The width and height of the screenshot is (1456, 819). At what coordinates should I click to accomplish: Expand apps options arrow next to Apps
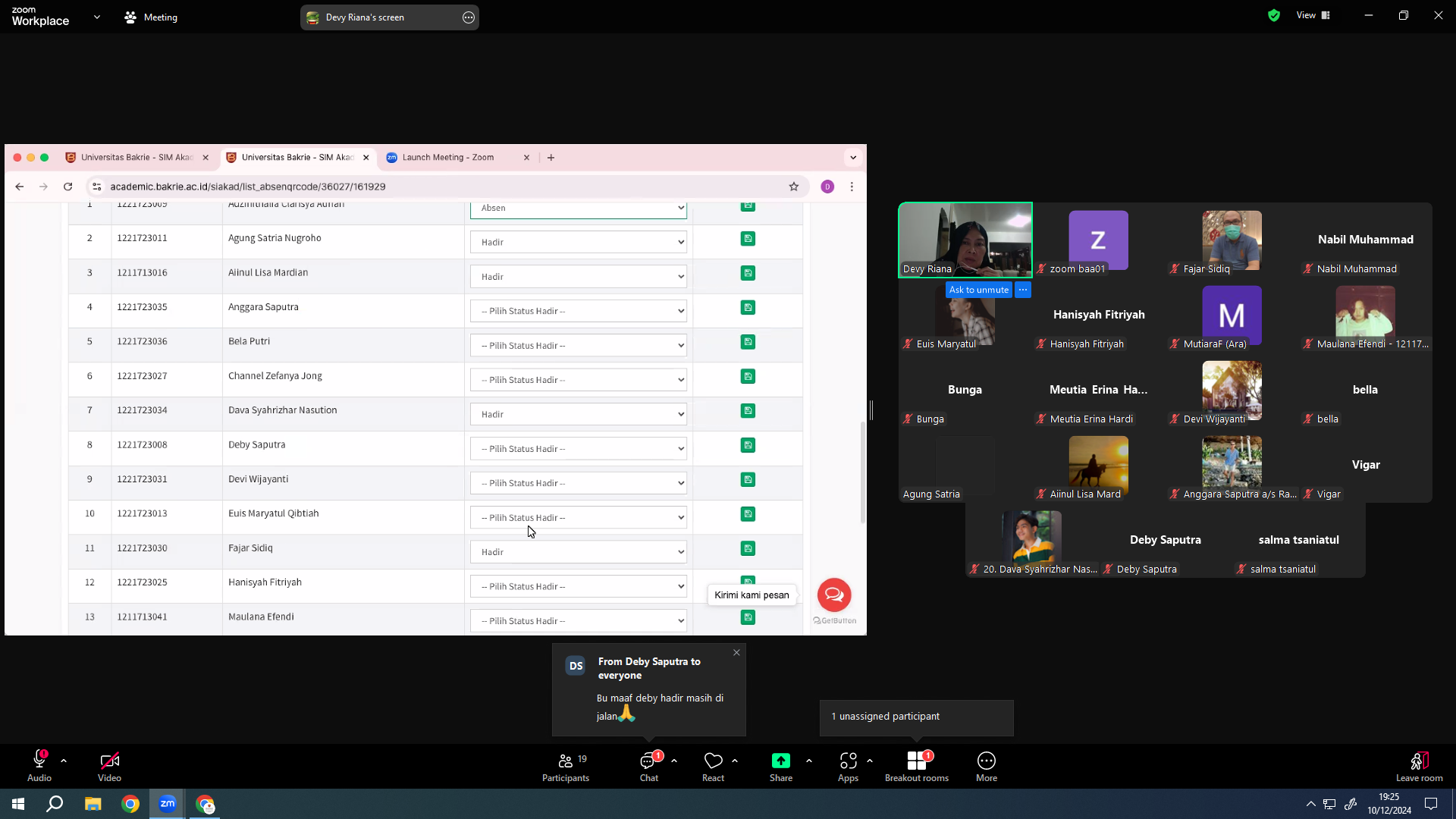tap(870, 760)
